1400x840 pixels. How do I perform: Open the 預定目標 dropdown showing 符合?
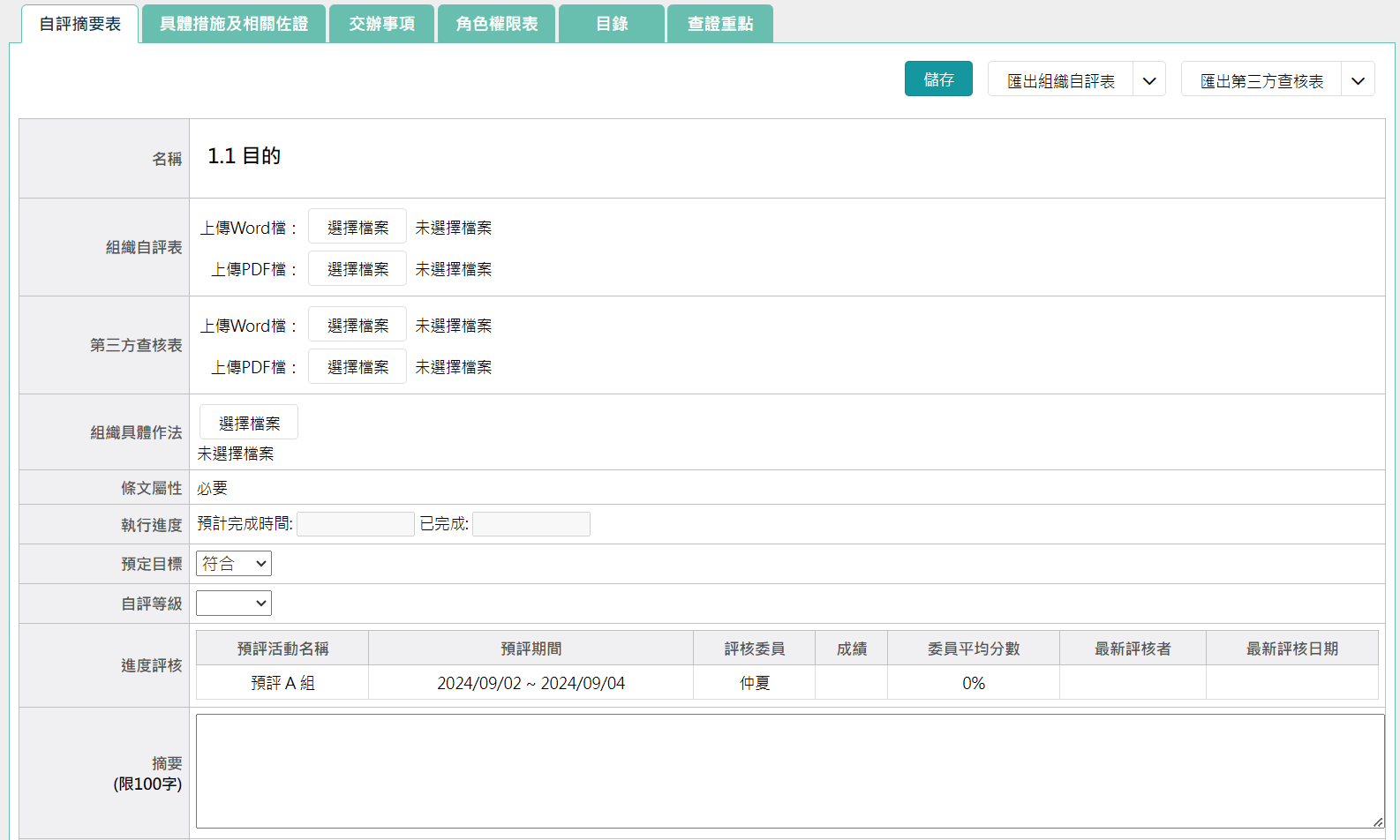pos(234,564)
